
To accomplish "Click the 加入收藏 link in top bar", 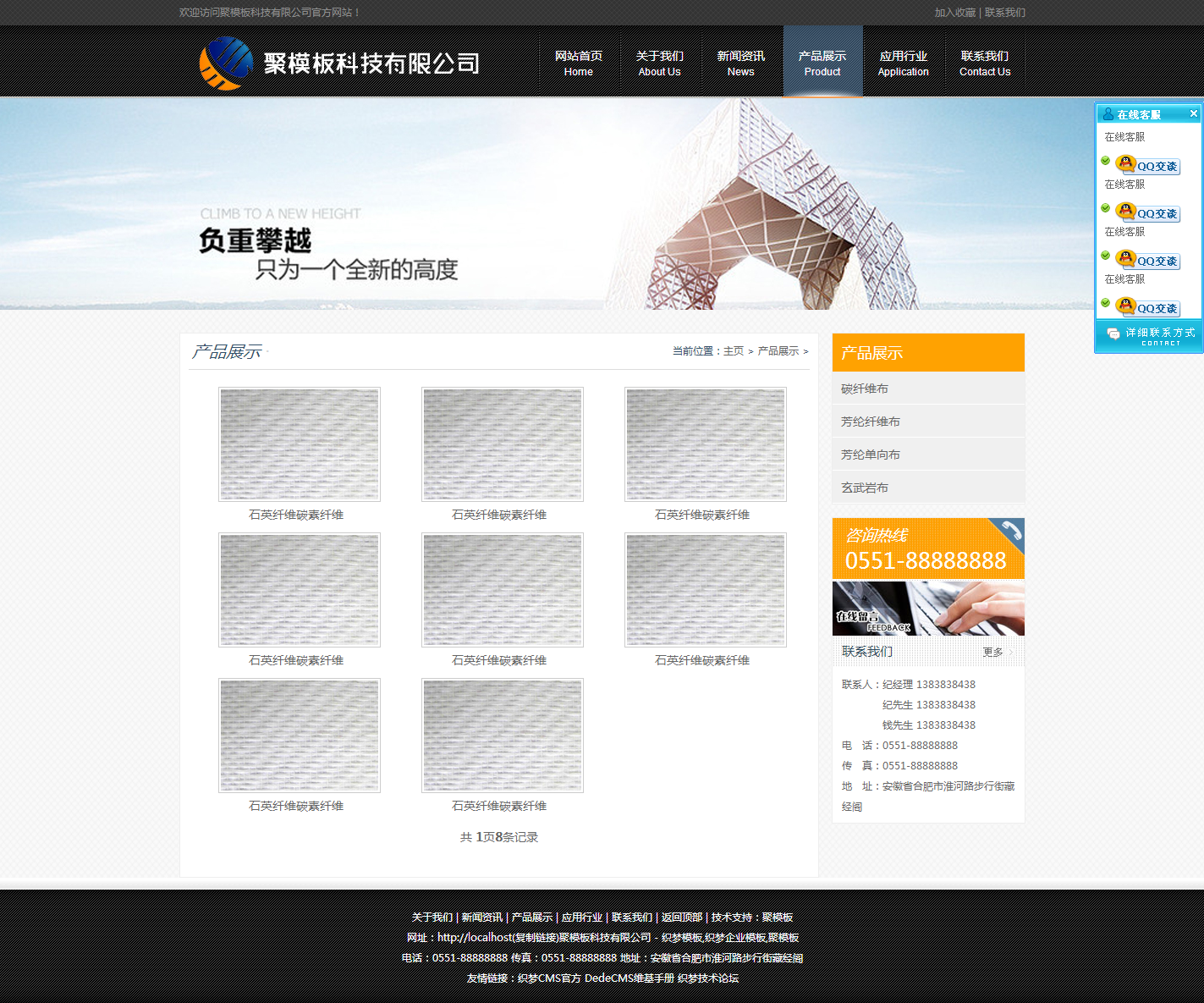I will (954, 13).
